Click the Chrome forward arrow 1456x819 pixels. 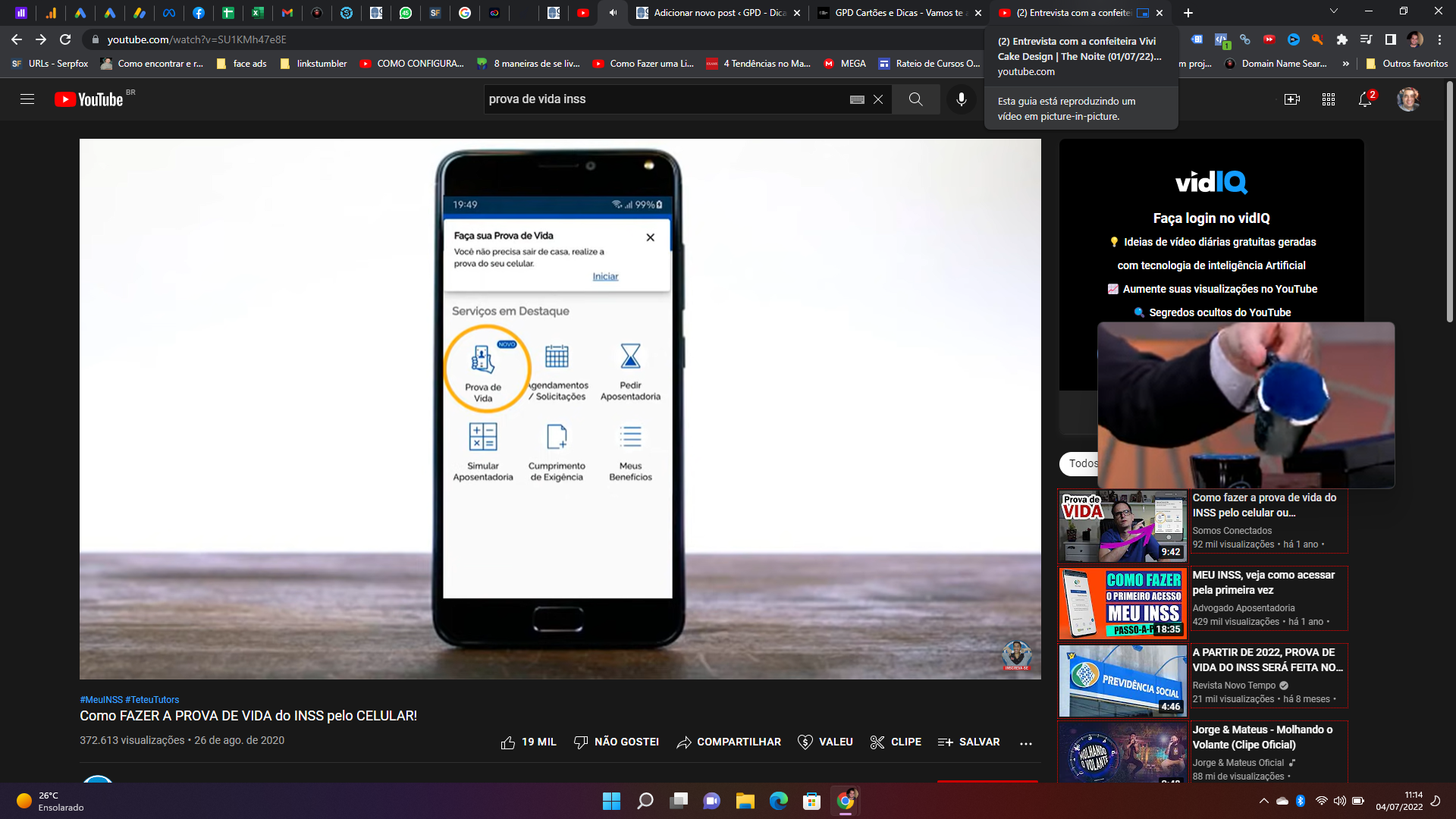(x=41, y=39)
